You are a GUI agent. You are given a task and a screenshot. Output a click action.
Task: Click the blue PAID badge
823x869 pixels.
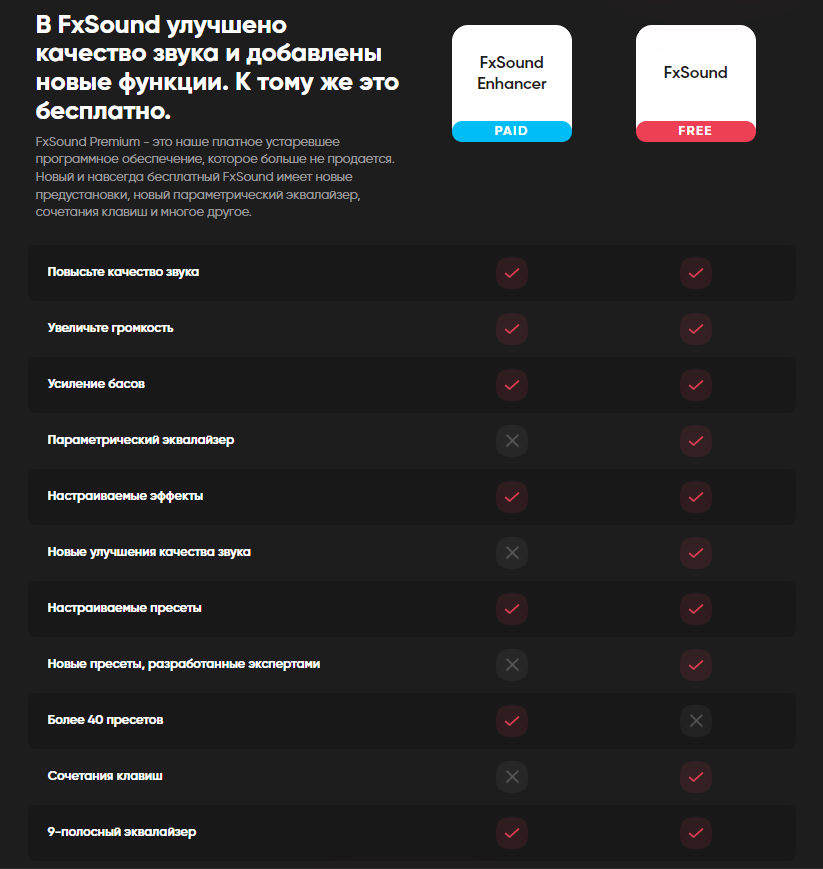coord(512,131)
